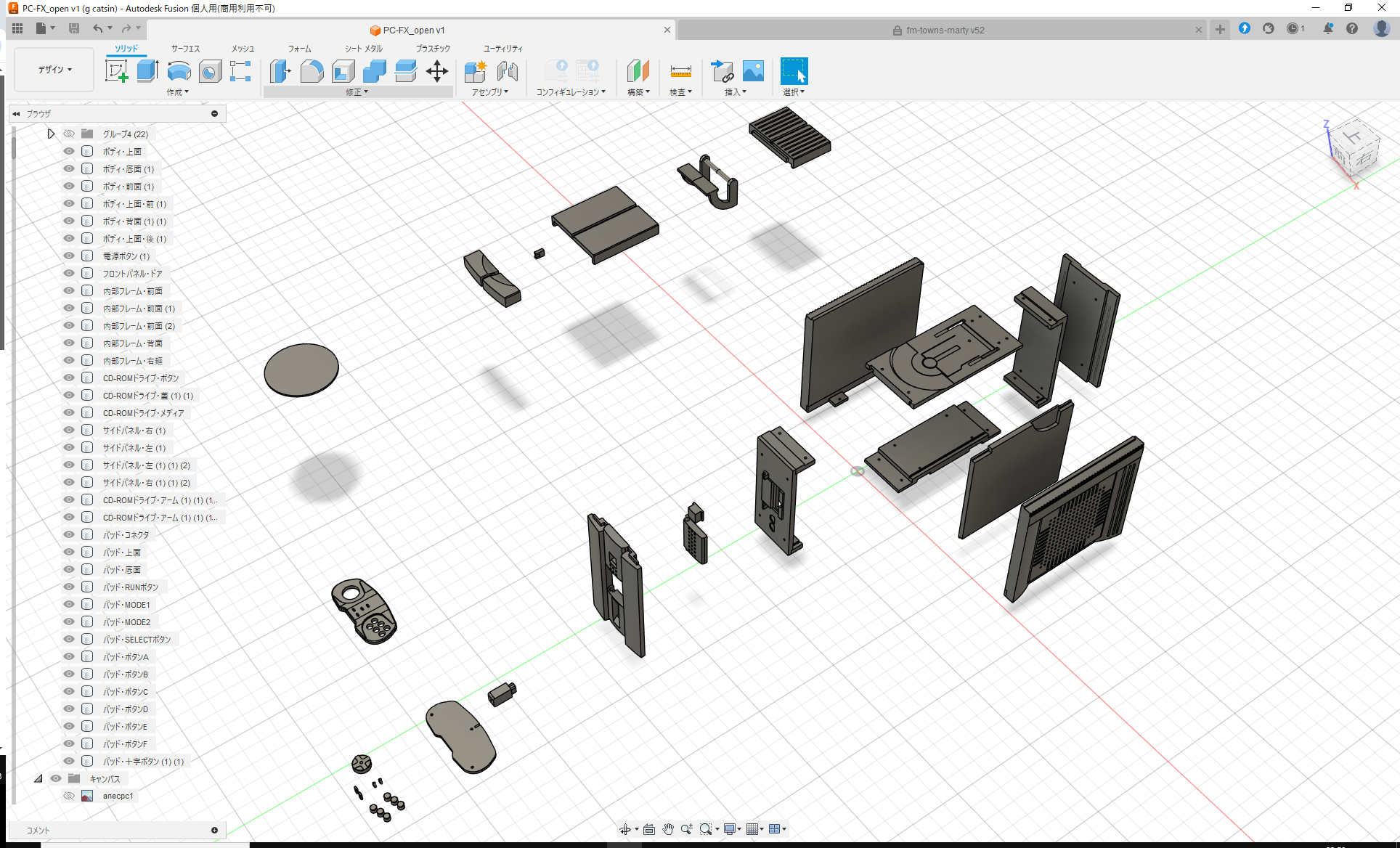This screenshot has height=848, width=1400.
Task: Expand the グループ4 tree node
Action: point(51,134)
